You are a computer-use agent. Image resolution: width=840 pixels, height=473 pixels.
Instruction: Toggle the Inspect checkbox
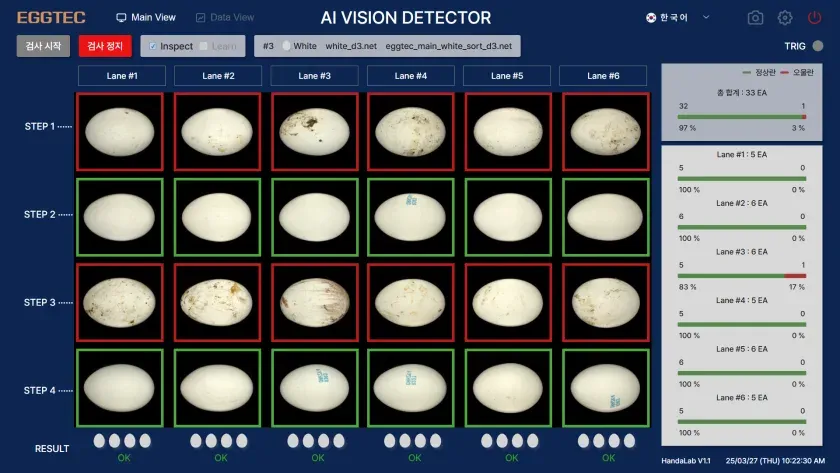pyautogui.click(x=153, y=46)
